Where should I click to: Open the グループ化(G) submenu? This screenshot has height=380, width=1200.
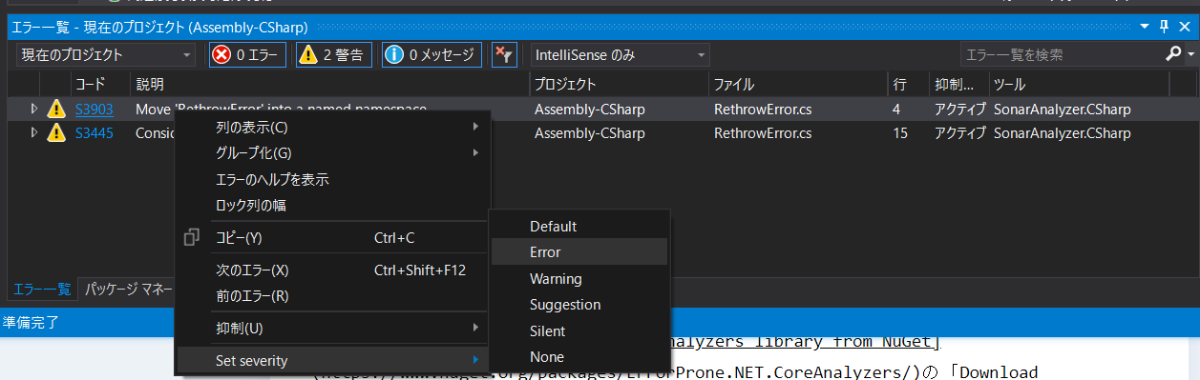coord(333,153)
